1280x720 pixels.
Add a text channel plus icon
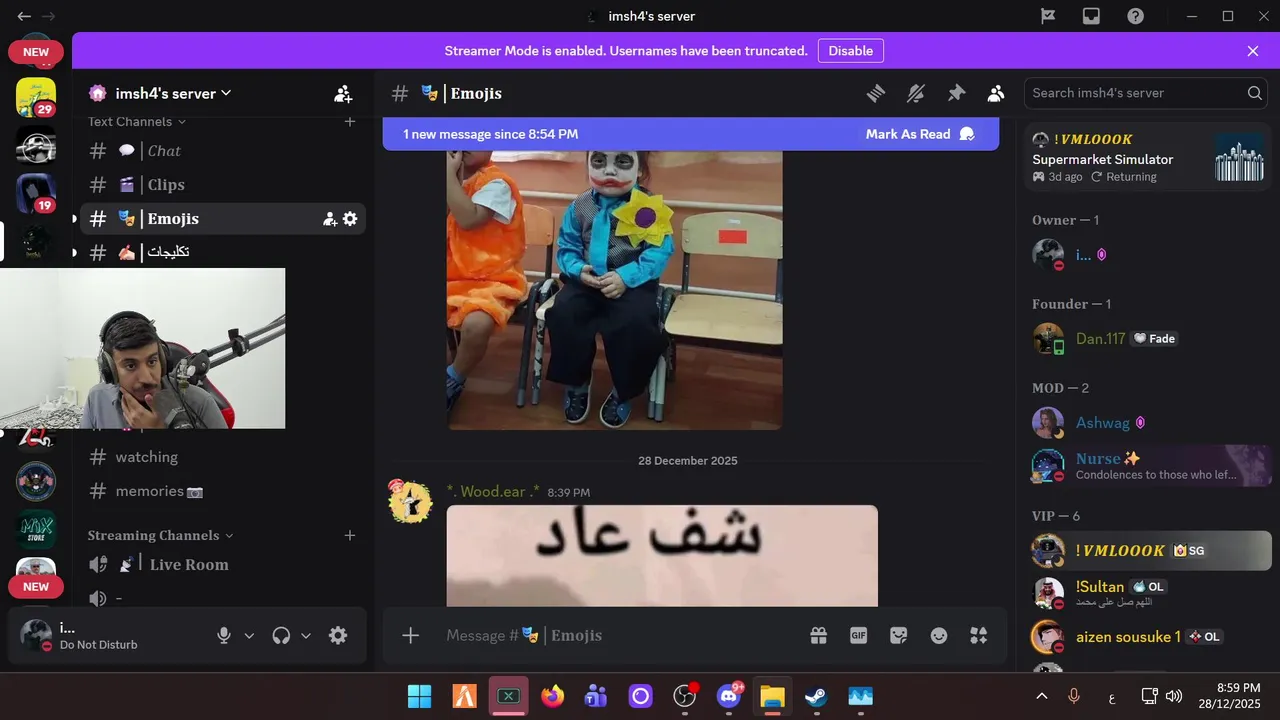point(350,122)
